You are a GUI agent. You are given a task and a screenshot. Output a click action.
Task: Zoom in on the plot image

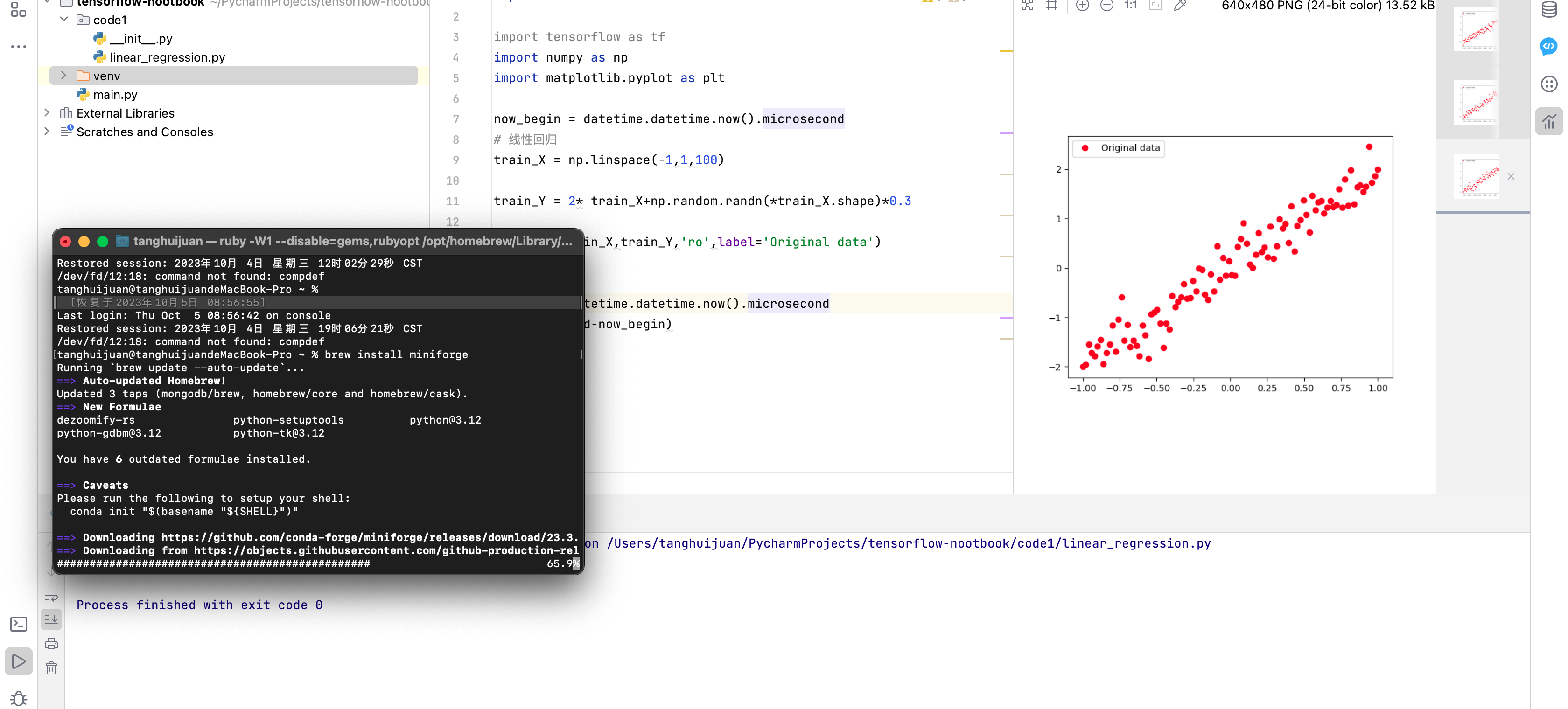click(x=1082, y=6)
